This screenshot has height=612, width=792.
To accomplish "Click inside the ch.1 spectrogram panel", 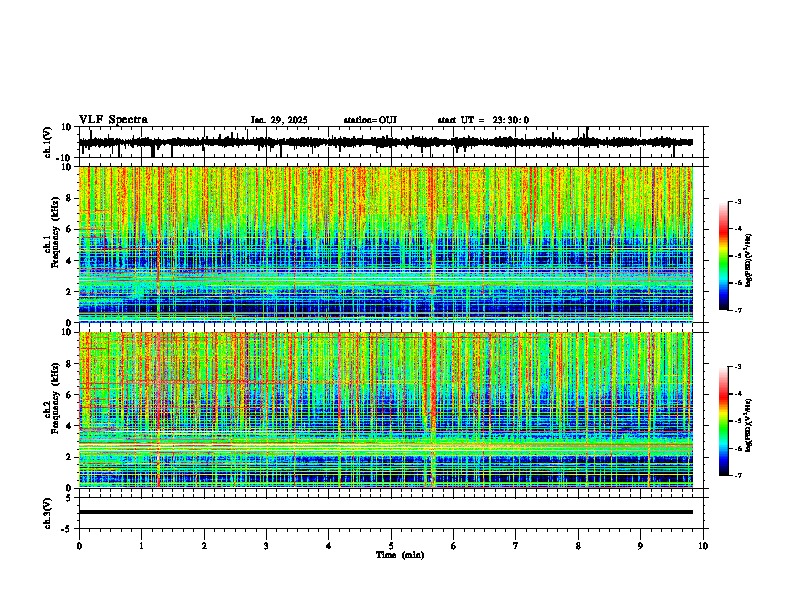I will (390, 244).
